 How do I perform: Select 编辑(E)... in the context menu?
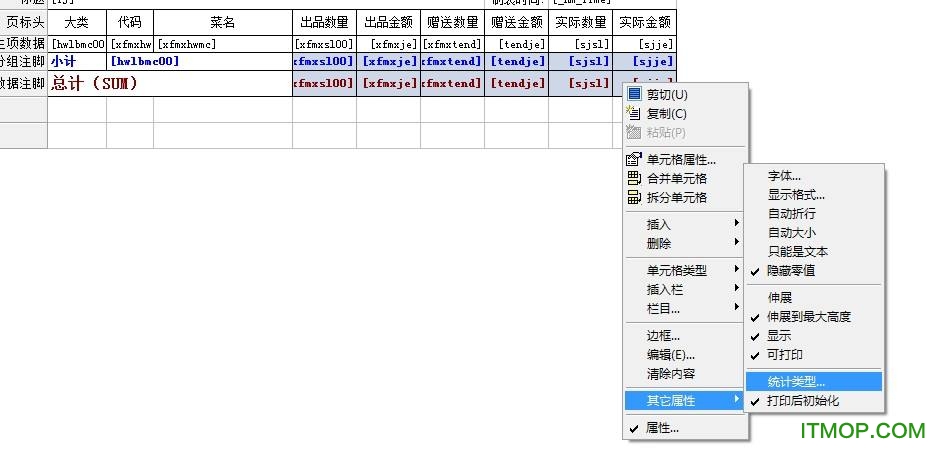(685, 355)
